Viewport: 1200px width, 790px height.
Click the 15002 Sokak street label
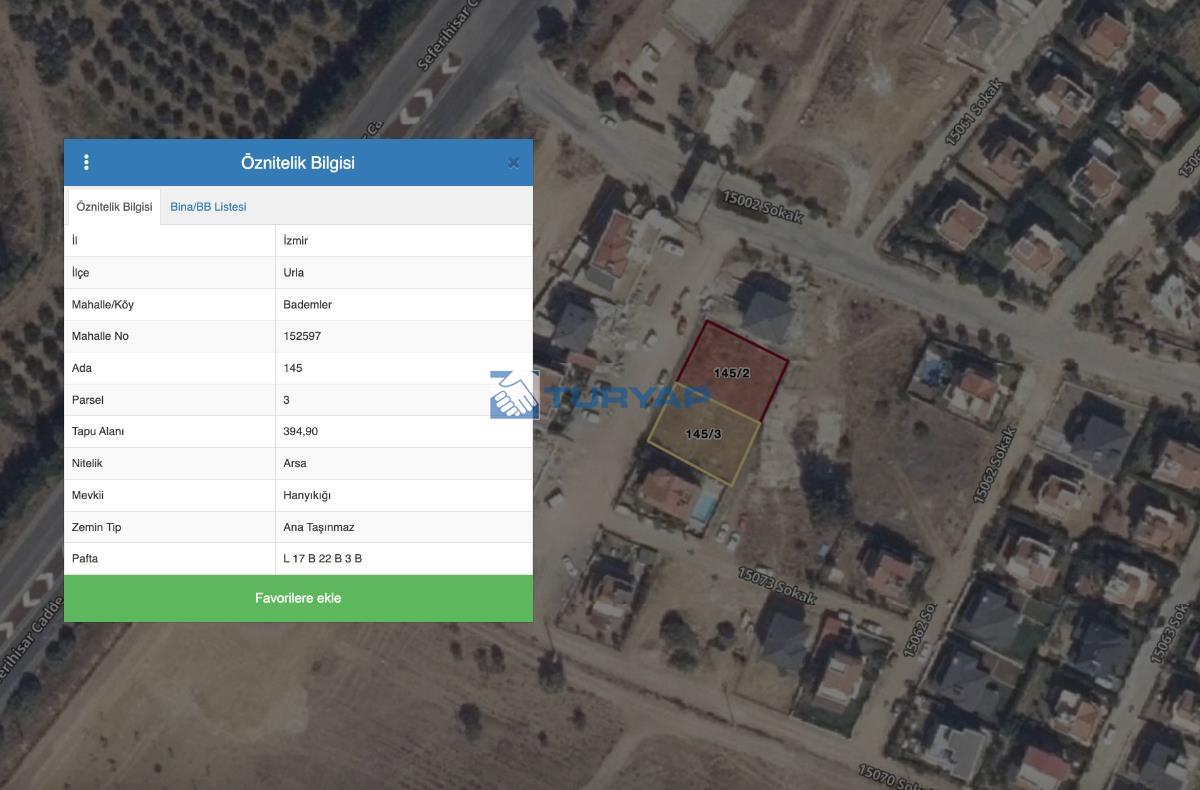tap(763, 207)
